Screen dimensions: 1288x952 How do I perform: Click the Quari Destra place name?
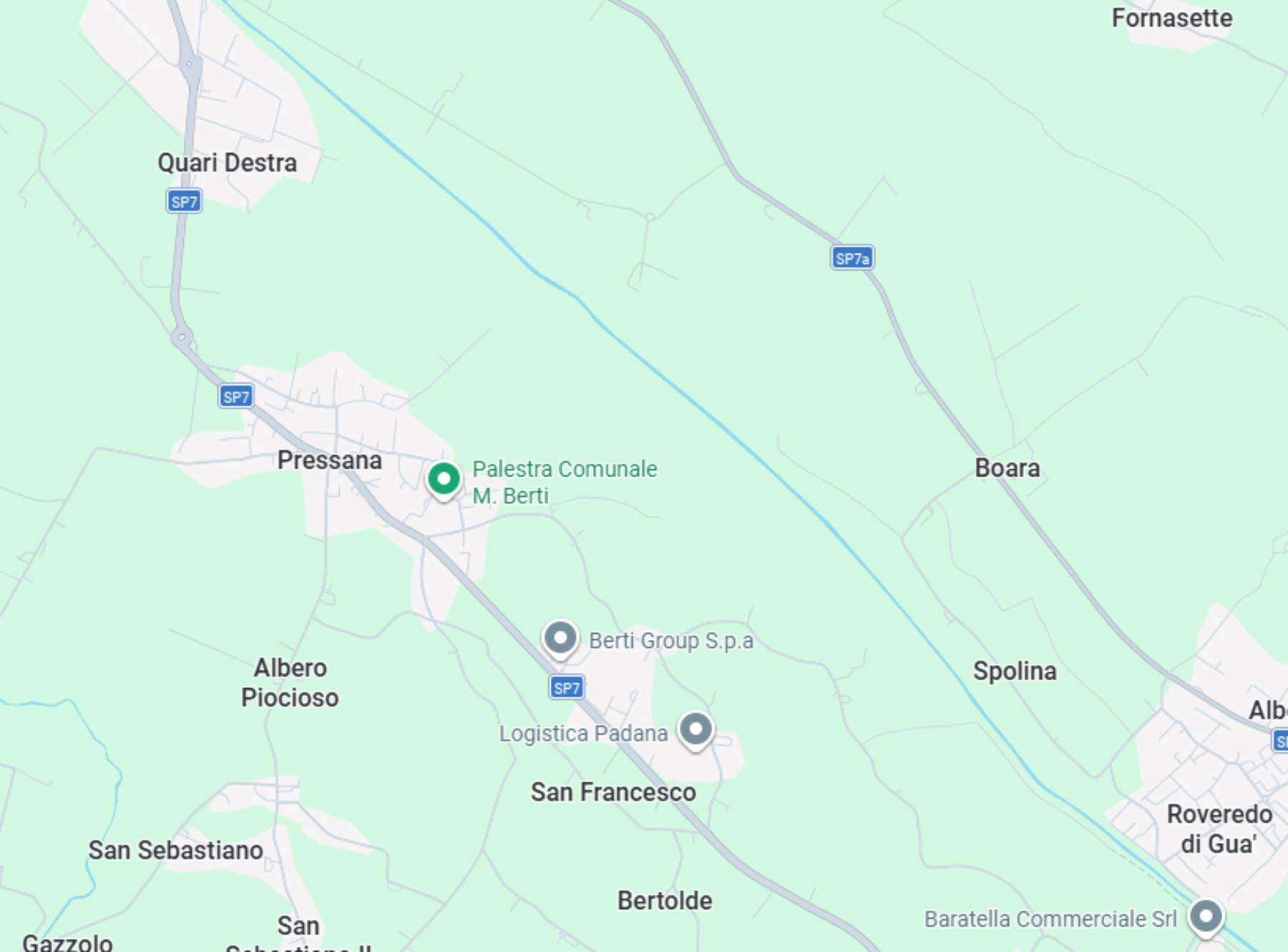pyautogui.click(x=228, y=163)
